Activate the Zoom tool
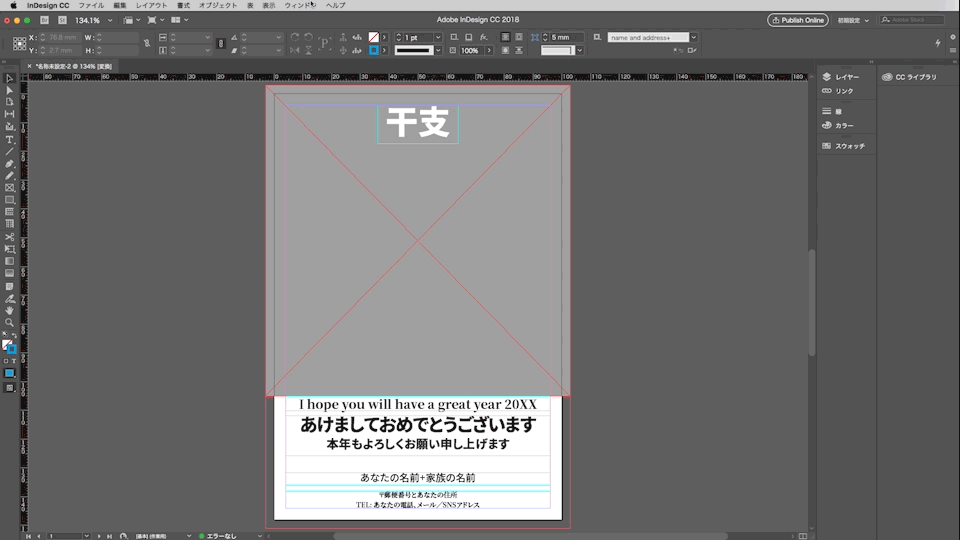The height and width of the screenshot is (540, 960). coord(9,323)
